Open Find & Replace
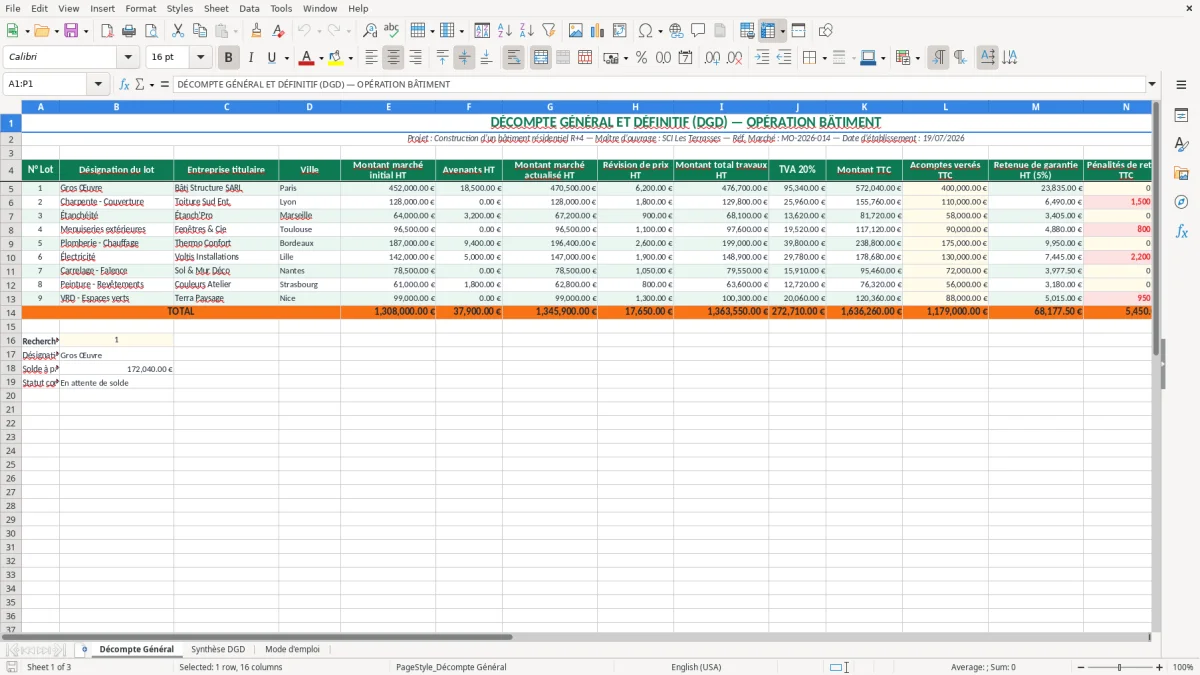The image size is (1200, 675). 370,31
